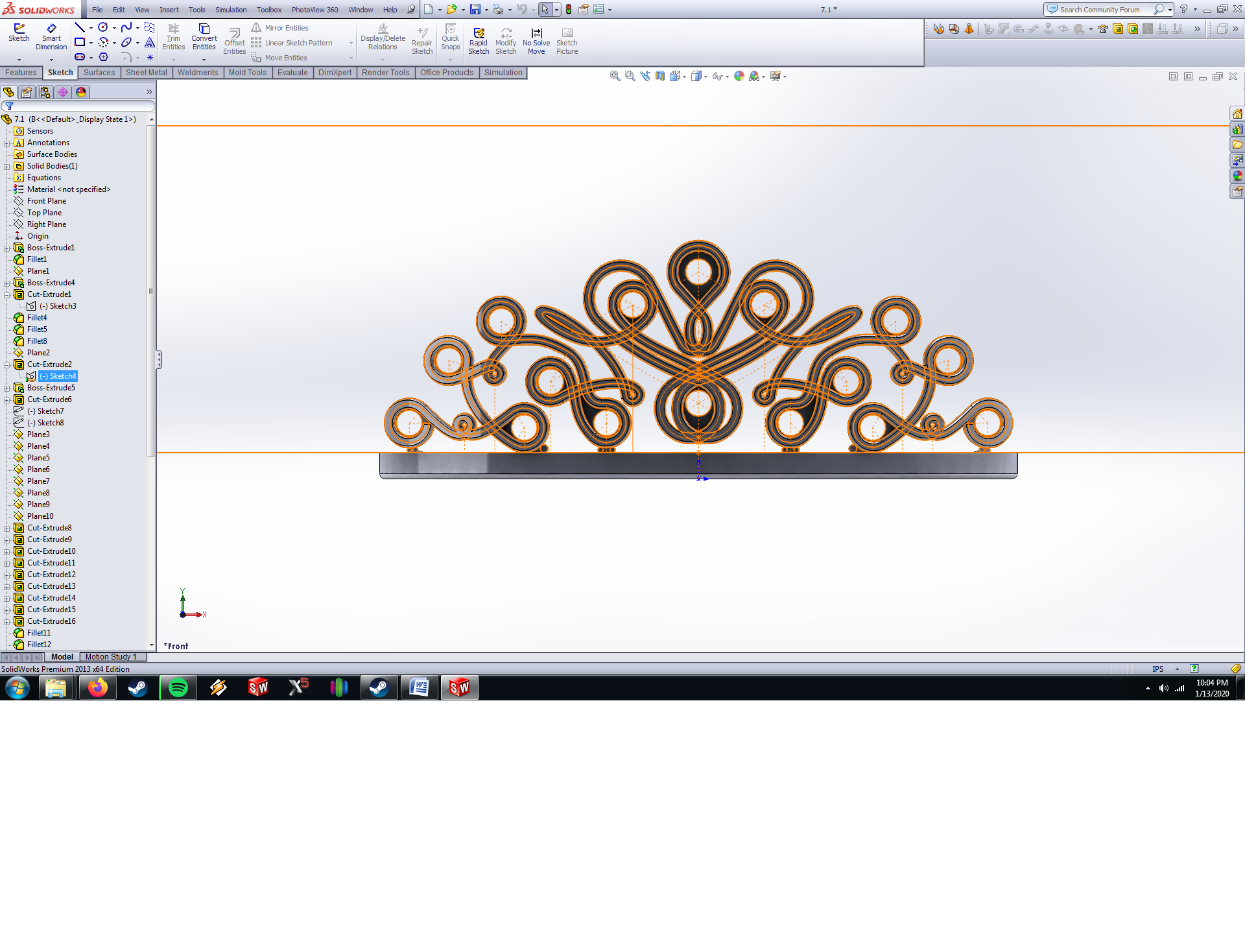Toggle Rapid Sketch mode
1245x952 pixels.
479,40
